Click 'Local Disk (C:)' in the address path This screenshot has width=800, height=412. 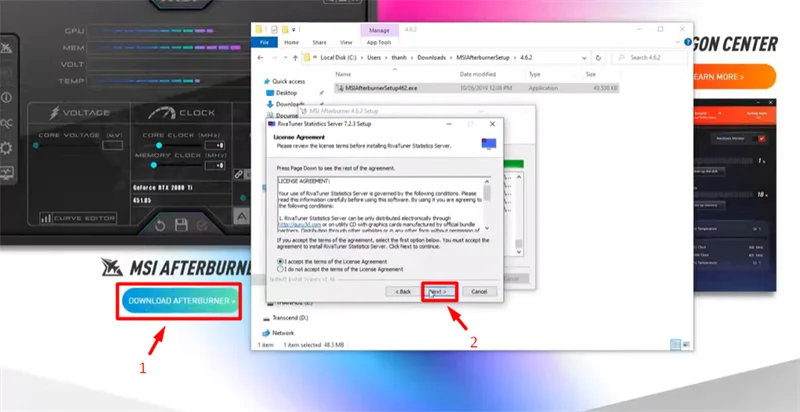[339, 58]
